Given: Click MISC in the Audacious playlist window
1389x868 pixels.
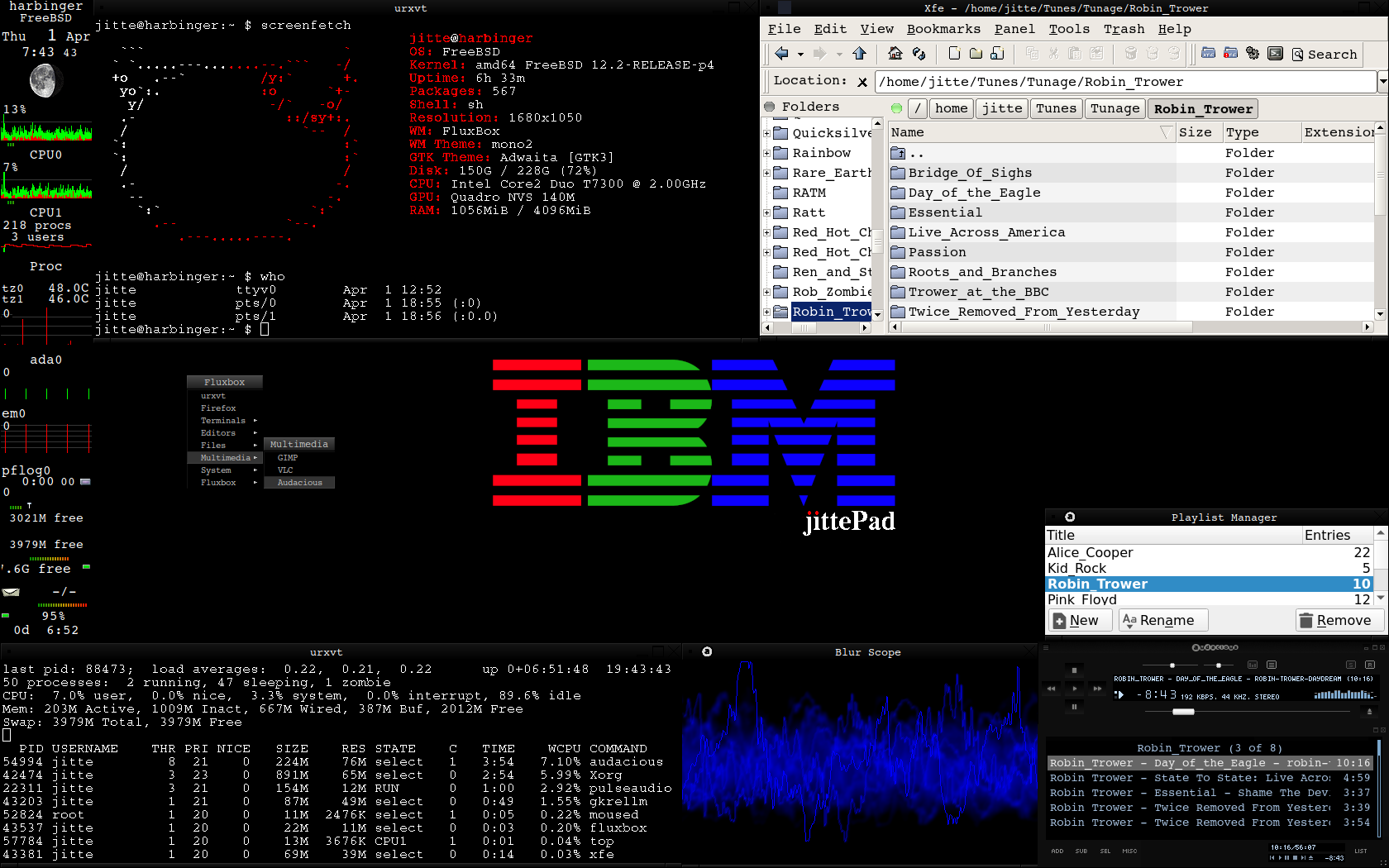Looking at the screenshot, I should 1129,851.
